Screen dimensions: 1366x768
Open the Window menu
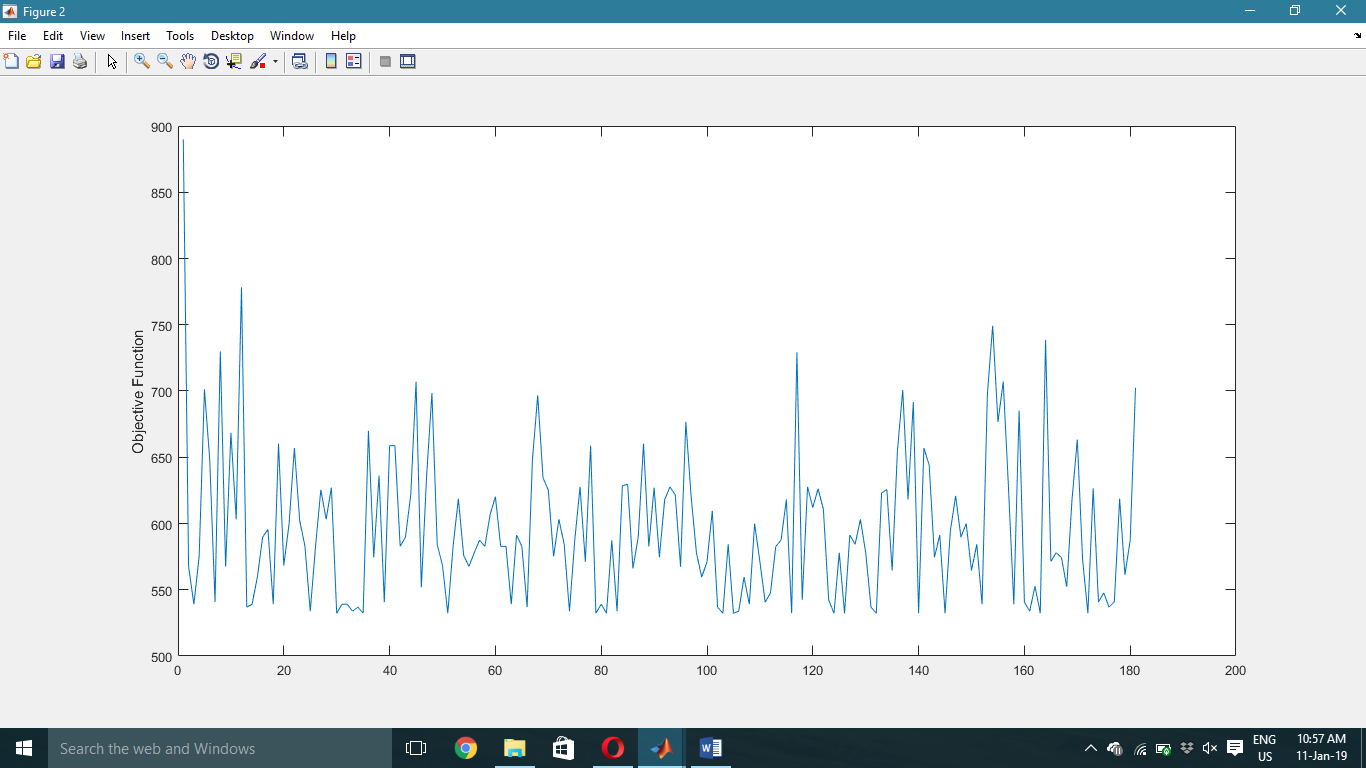tap(292, 35)
